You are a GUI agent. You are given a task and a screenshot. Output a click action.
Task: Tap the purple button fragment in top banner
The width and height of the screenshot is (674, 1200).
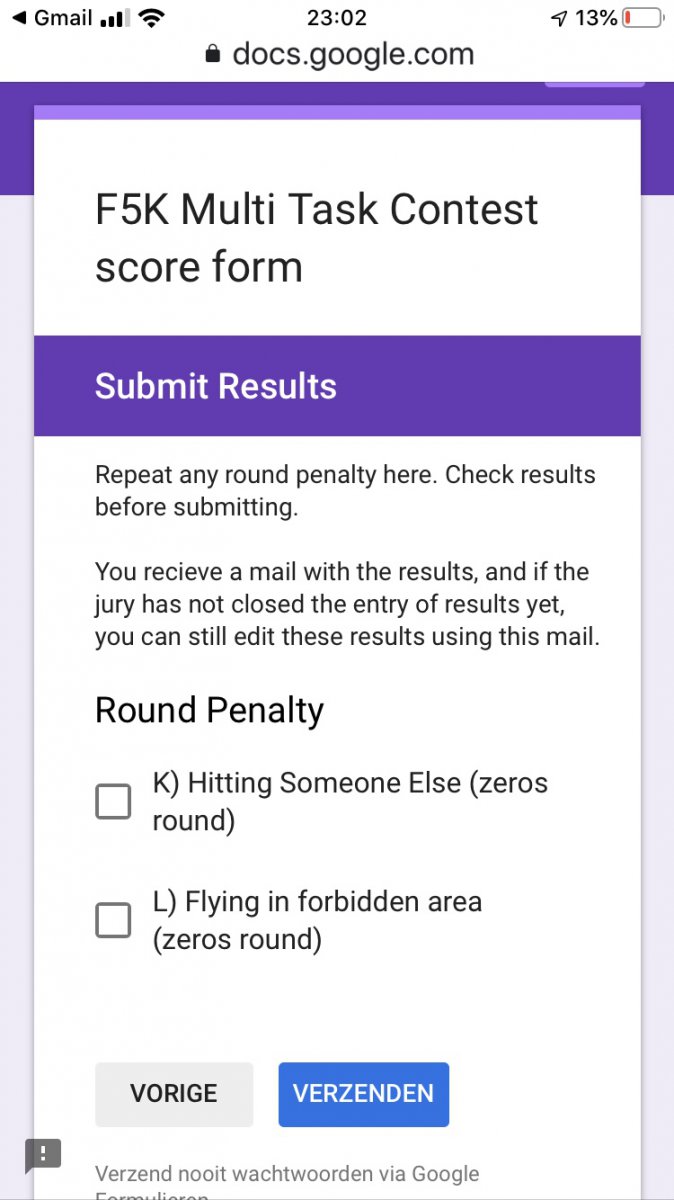[x=592, y=84]
